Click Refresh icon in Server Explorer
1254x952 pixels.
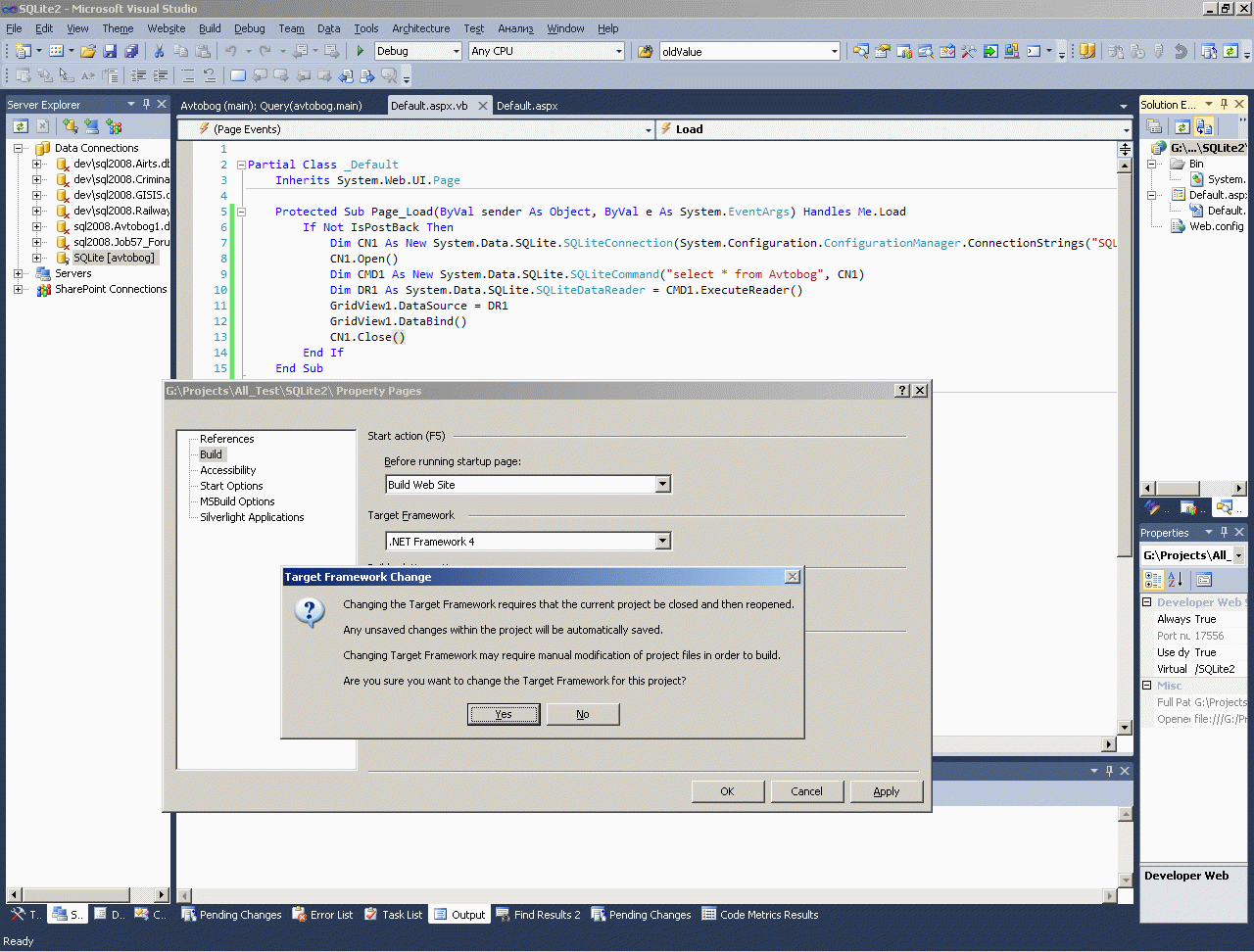coord(20,126)
